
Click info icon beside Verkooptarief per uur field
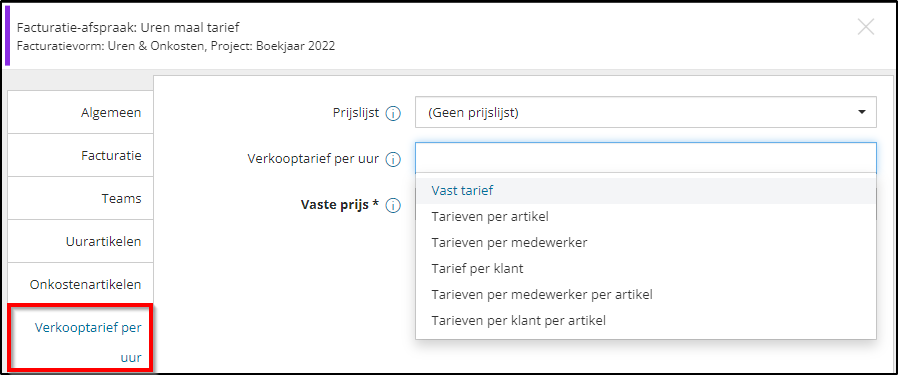tap(393, 160)
